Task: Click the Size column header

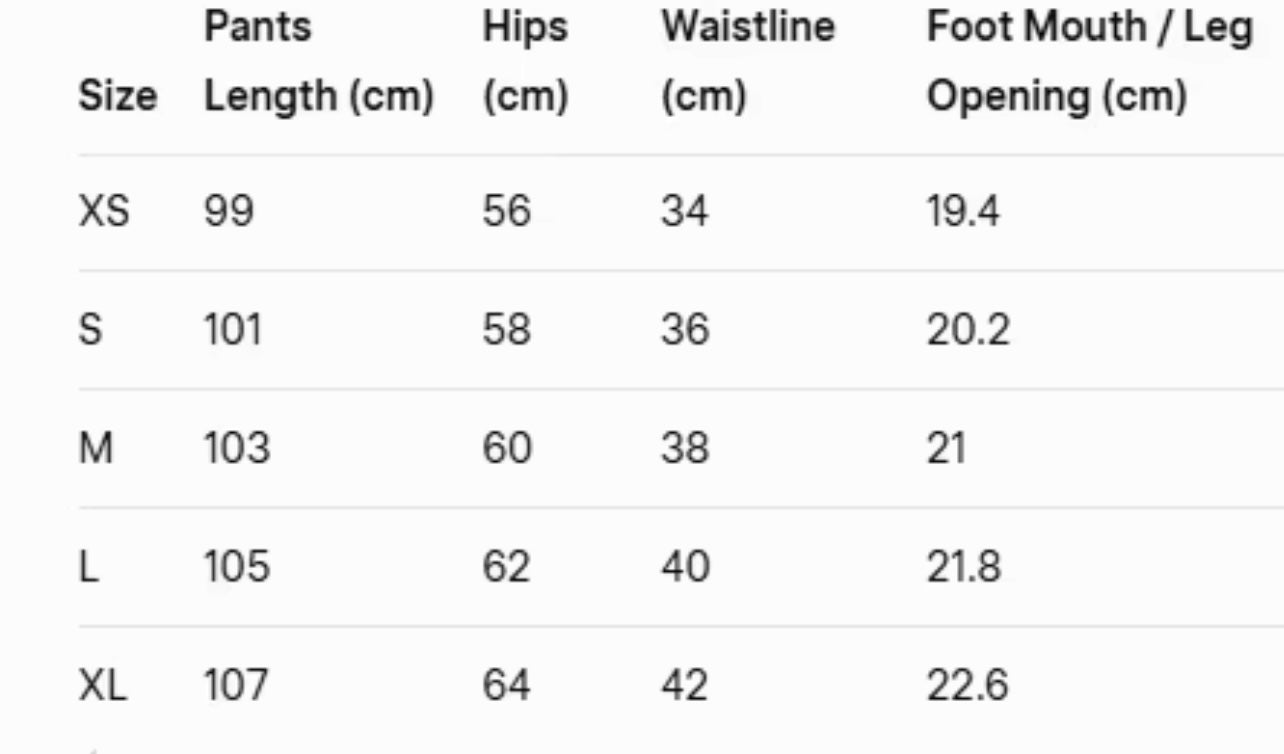Action: coord(117,97)
